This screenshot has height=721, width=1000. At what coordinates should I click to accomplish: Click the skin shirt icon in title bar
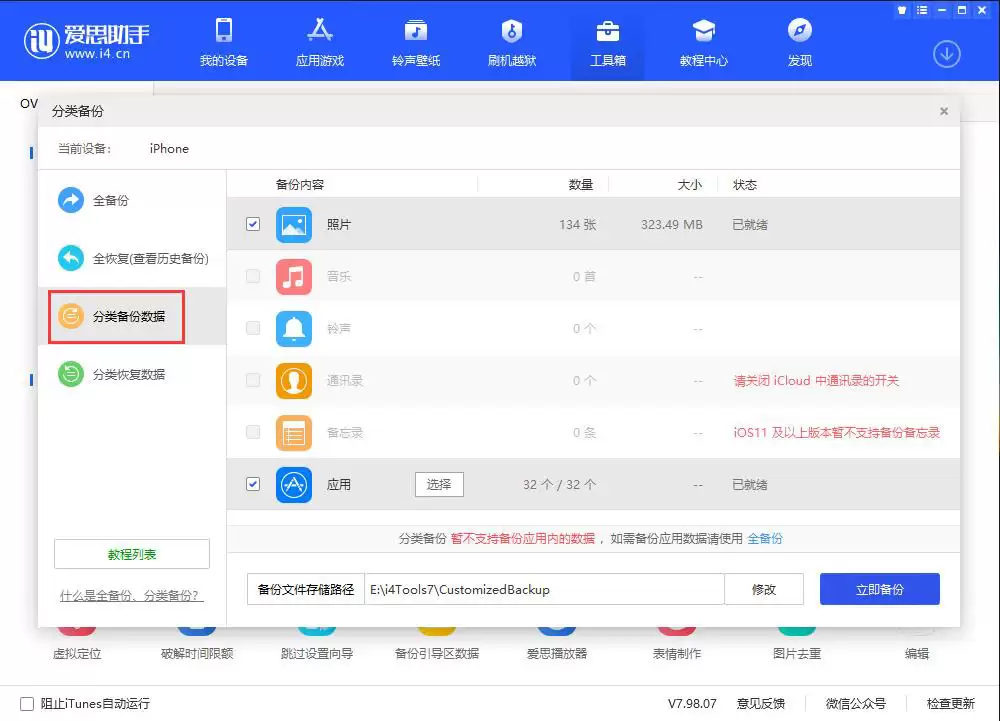[902, 10]
